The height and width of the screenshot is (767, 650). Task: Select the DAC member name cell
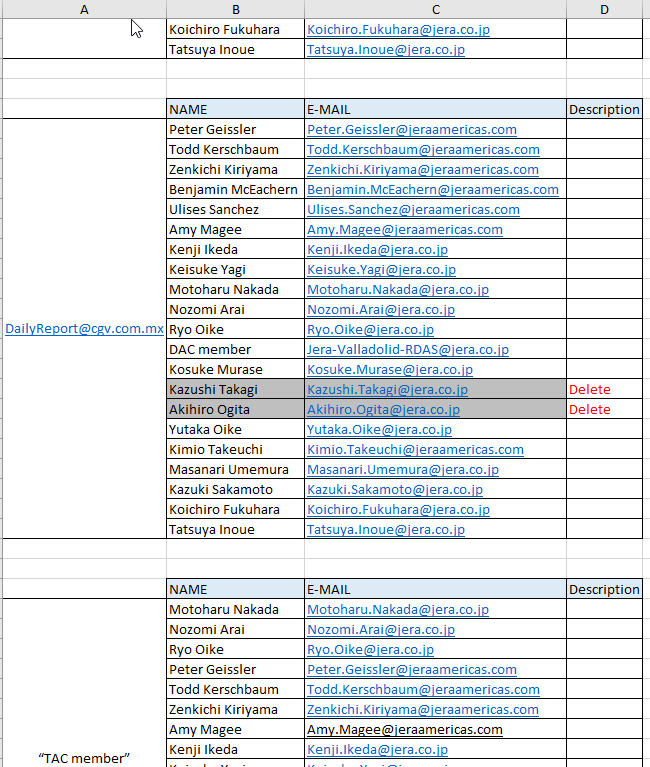tap(235, 349)
